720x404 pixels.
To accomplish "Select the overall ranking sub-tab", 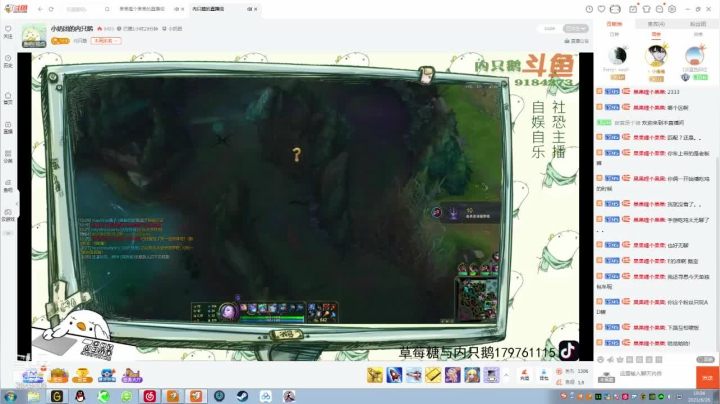I will [x=698, y=34].
